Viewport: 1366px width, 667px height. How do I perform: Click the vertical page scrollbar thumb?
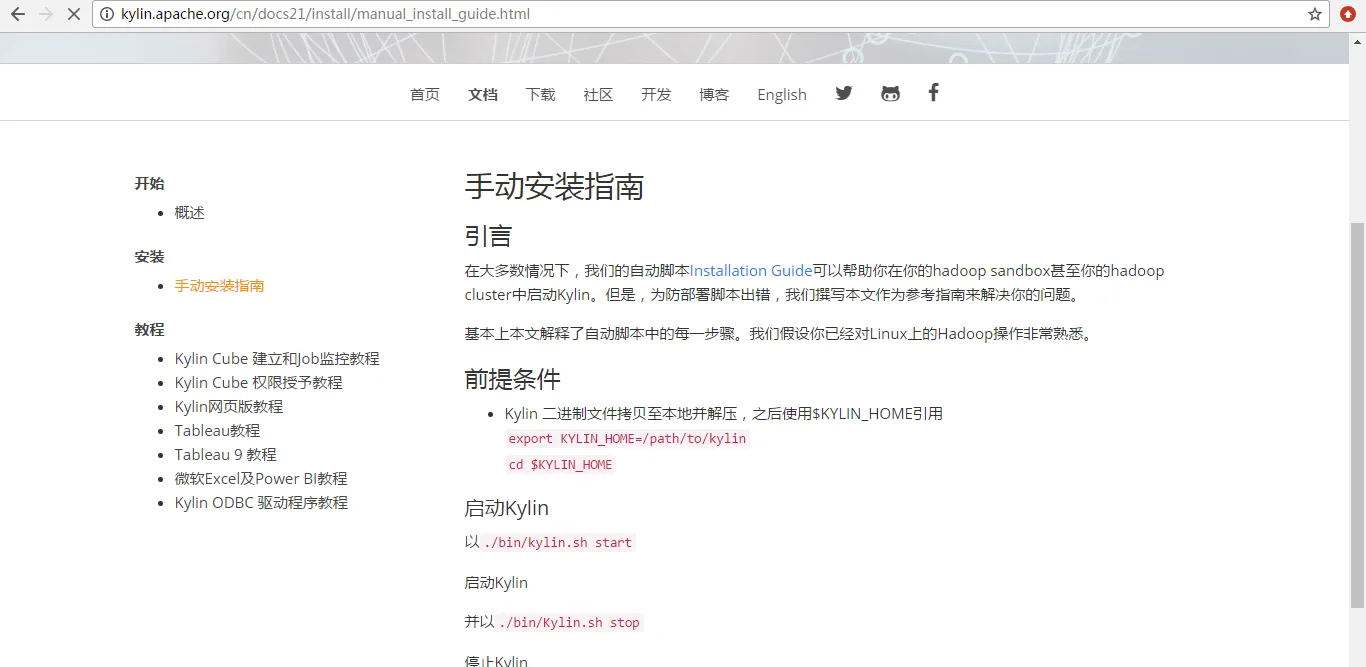pyautogui.click(x=1357, y=415)
